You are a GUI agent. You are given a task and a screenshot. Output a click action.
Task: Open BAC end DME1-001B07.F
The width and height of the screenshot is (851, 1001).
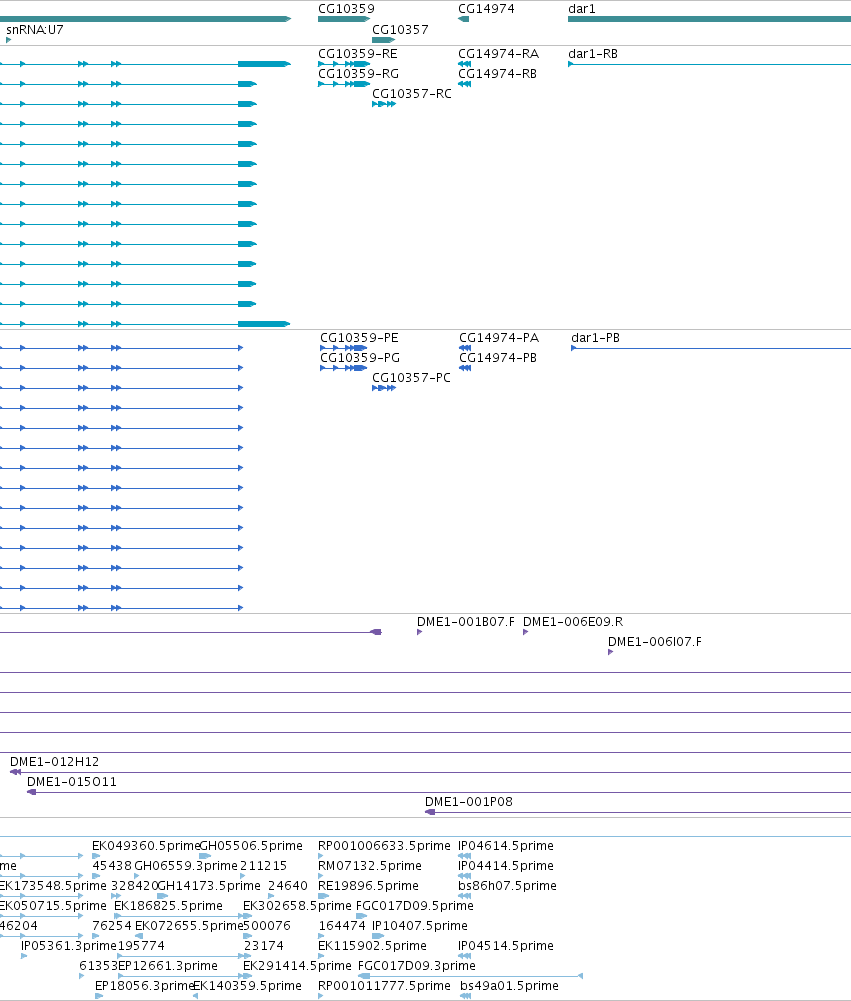[465, 622]
